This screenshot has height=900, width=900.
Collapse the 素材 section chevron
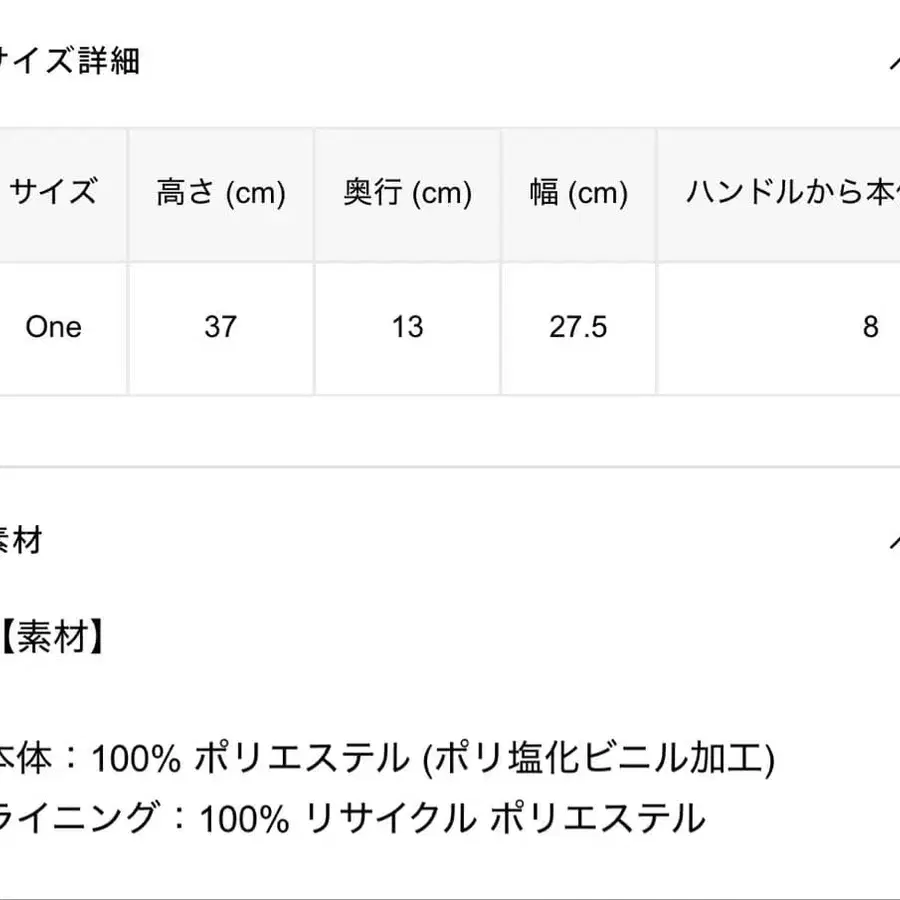point(893,541)
